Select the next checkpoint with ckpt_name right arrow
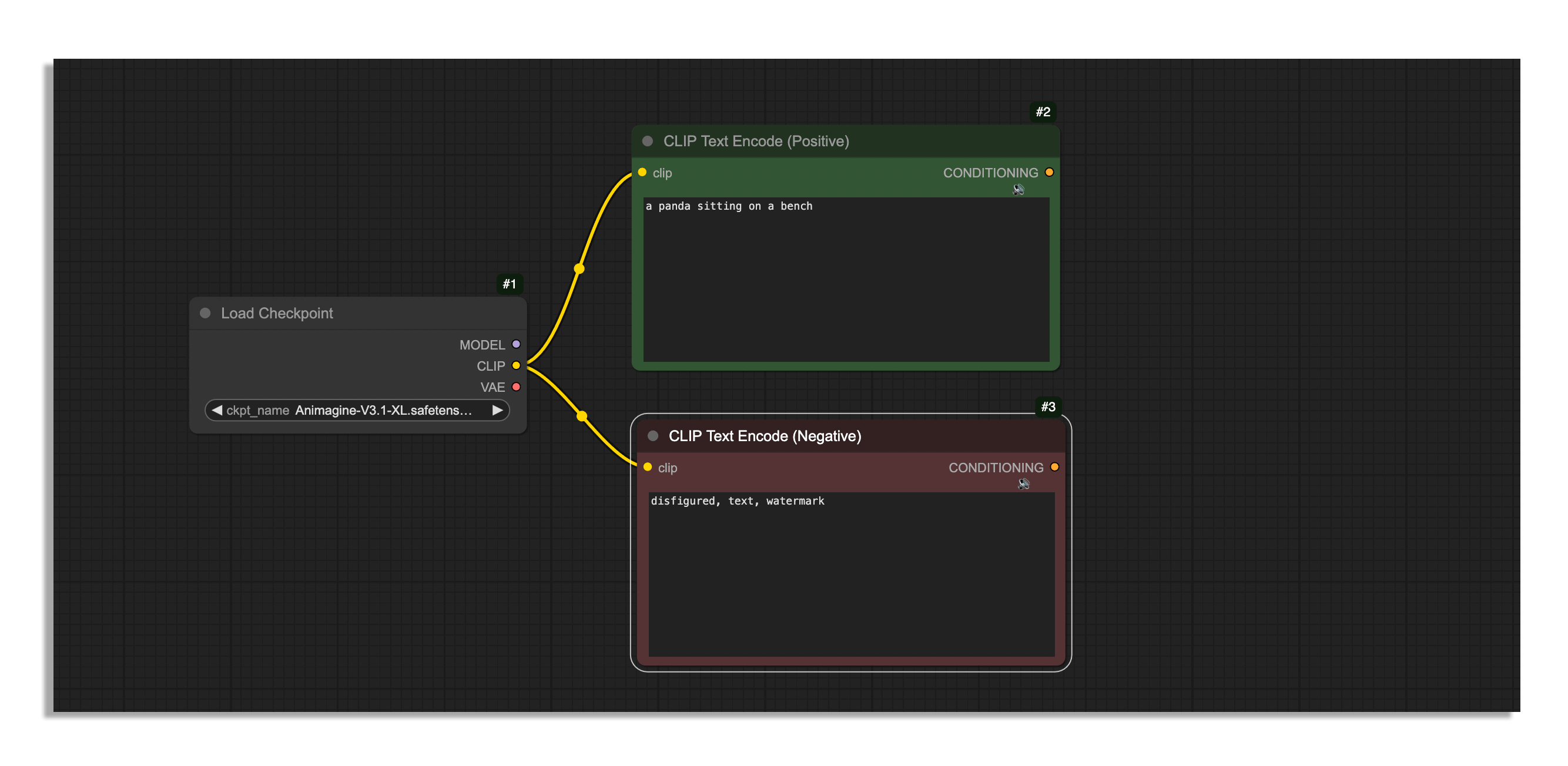1568x766 pixels. click(497, 410)
